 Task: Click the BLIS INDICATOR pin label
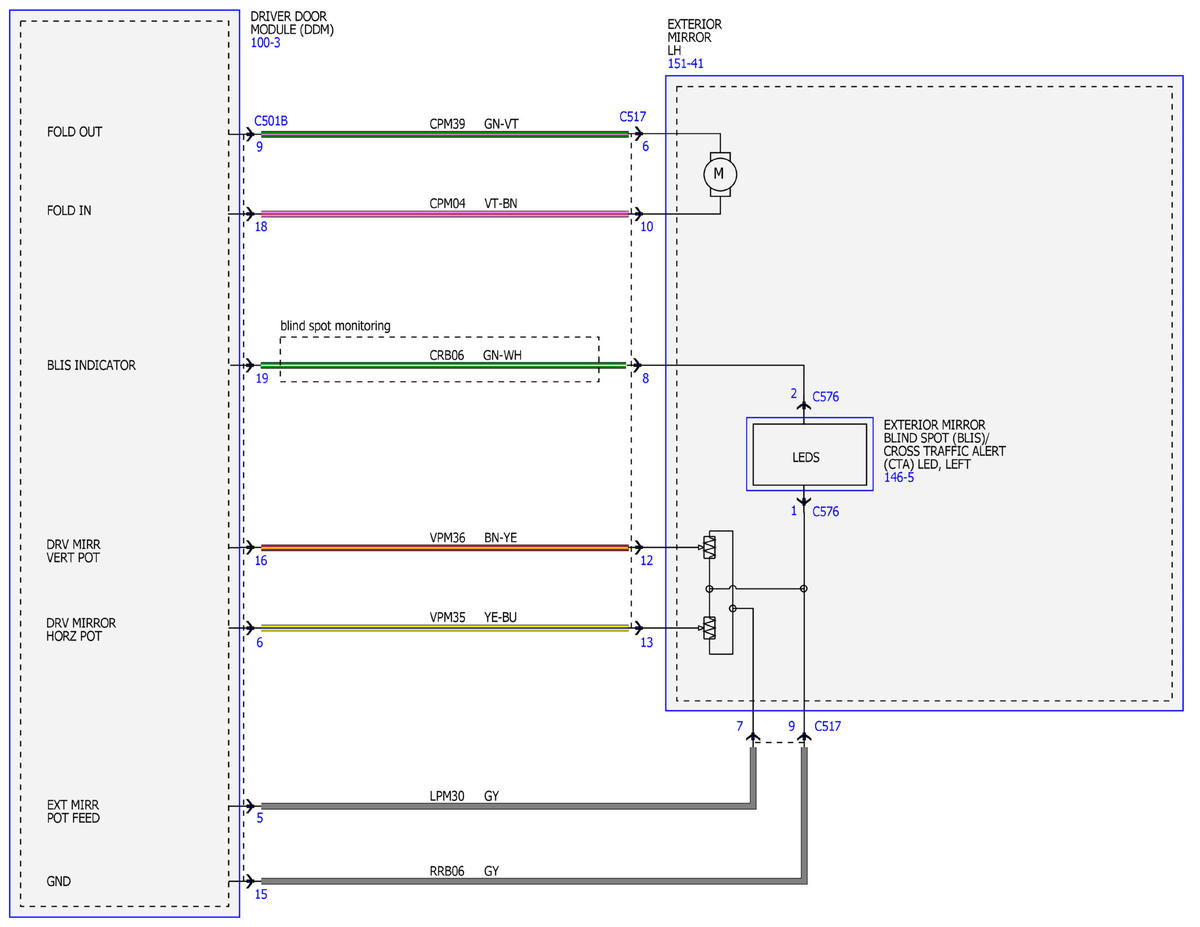[x=91, y=365]
